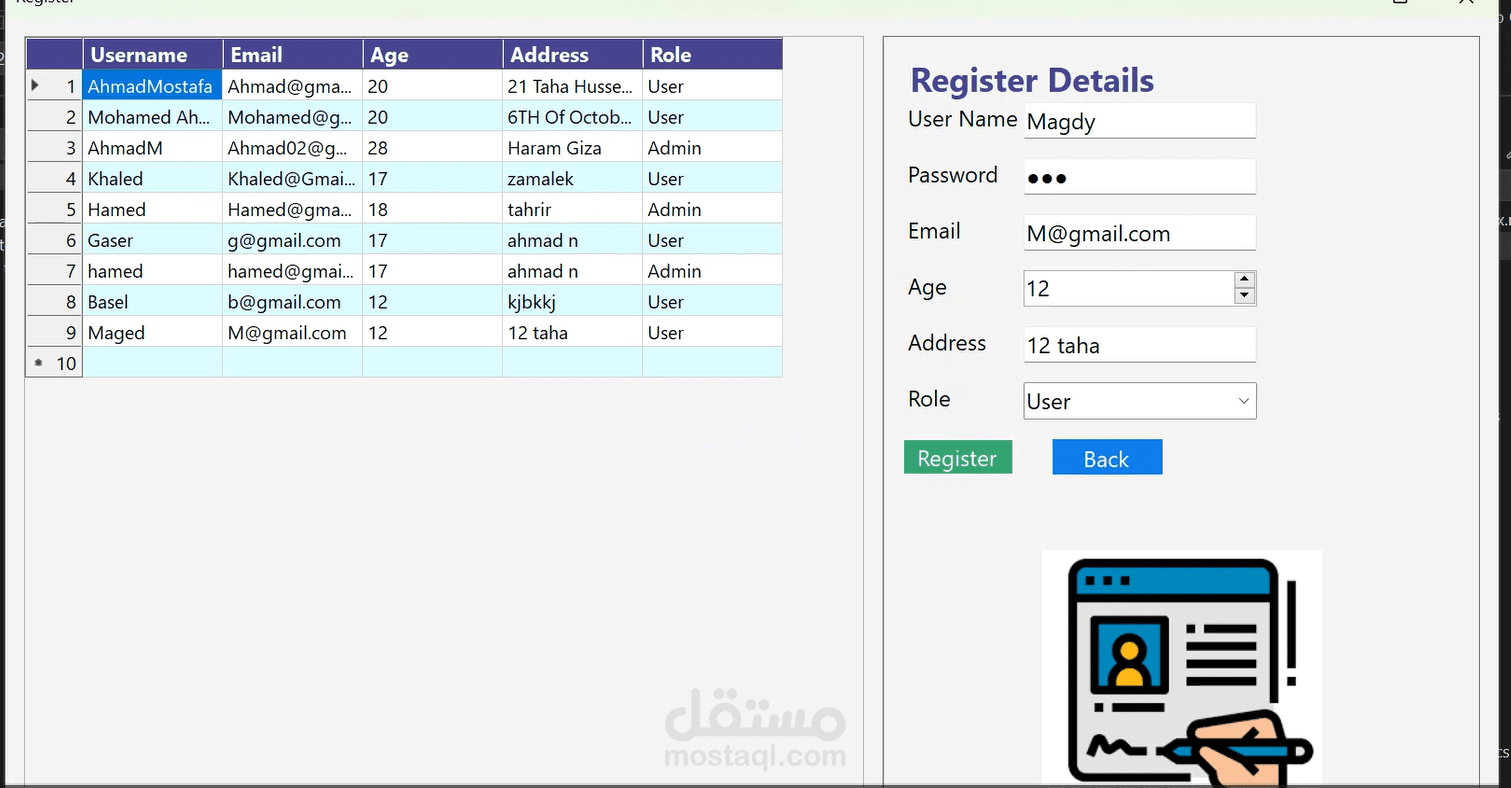Select the User role cell in Basel's row
The image size is (1511, 788).
(x=712, y=302)
